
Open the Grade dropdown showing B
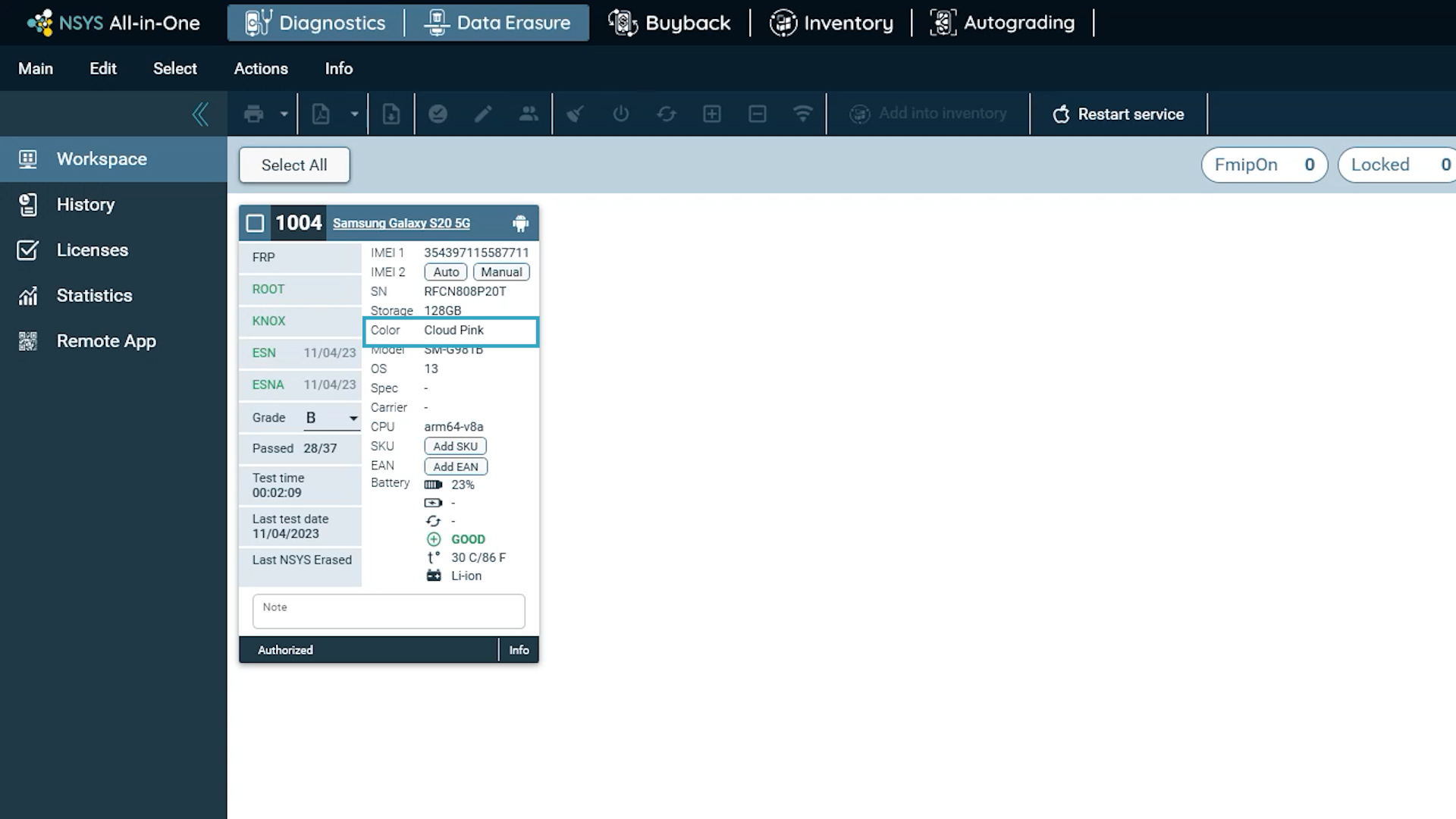pos(331,418)
